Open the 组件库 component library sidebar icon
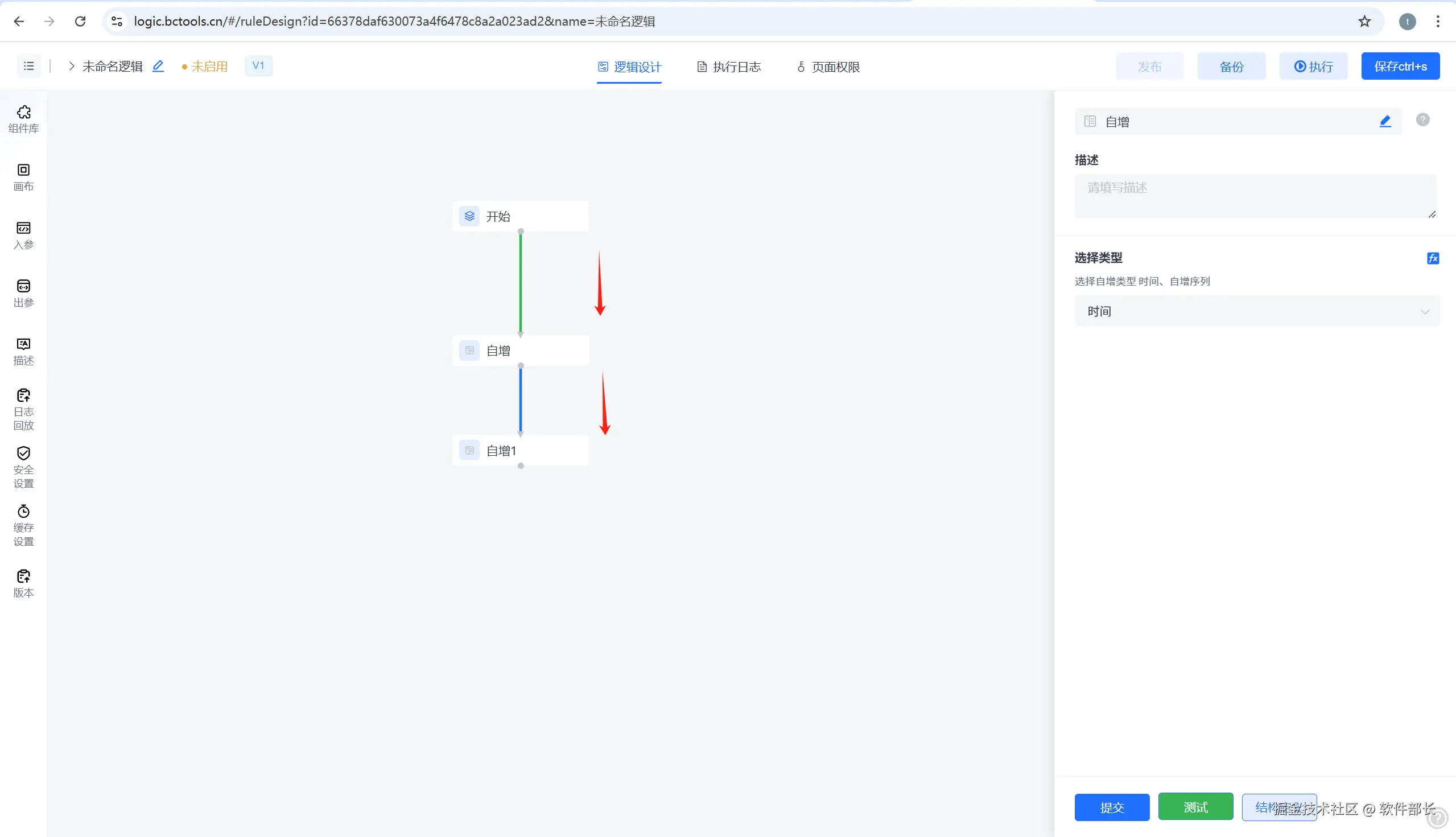The image size is (1456, 837). [x=23, y=118]
